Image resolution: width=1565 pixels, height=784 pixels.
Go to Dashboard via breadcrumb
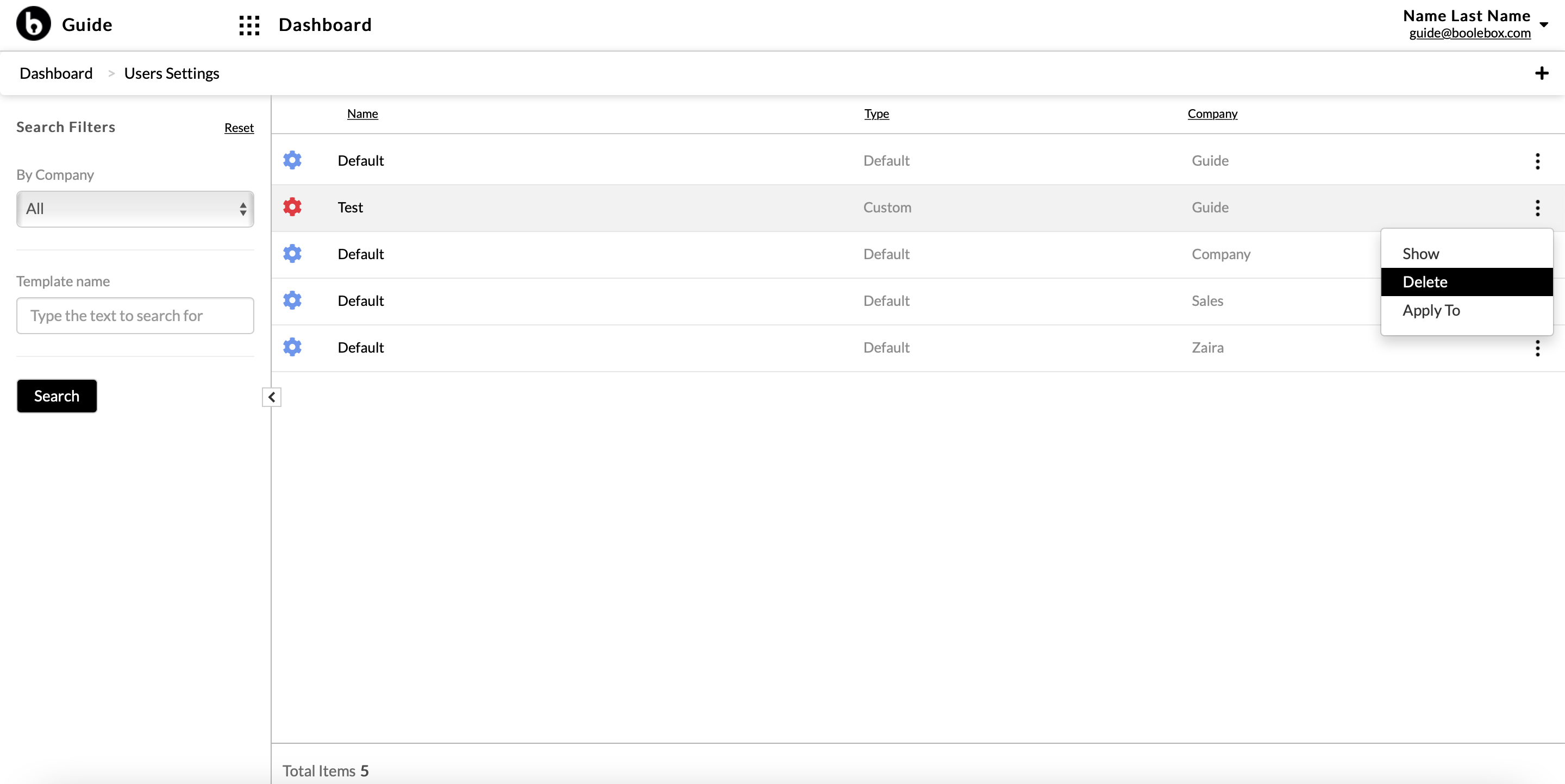point(56,73)
